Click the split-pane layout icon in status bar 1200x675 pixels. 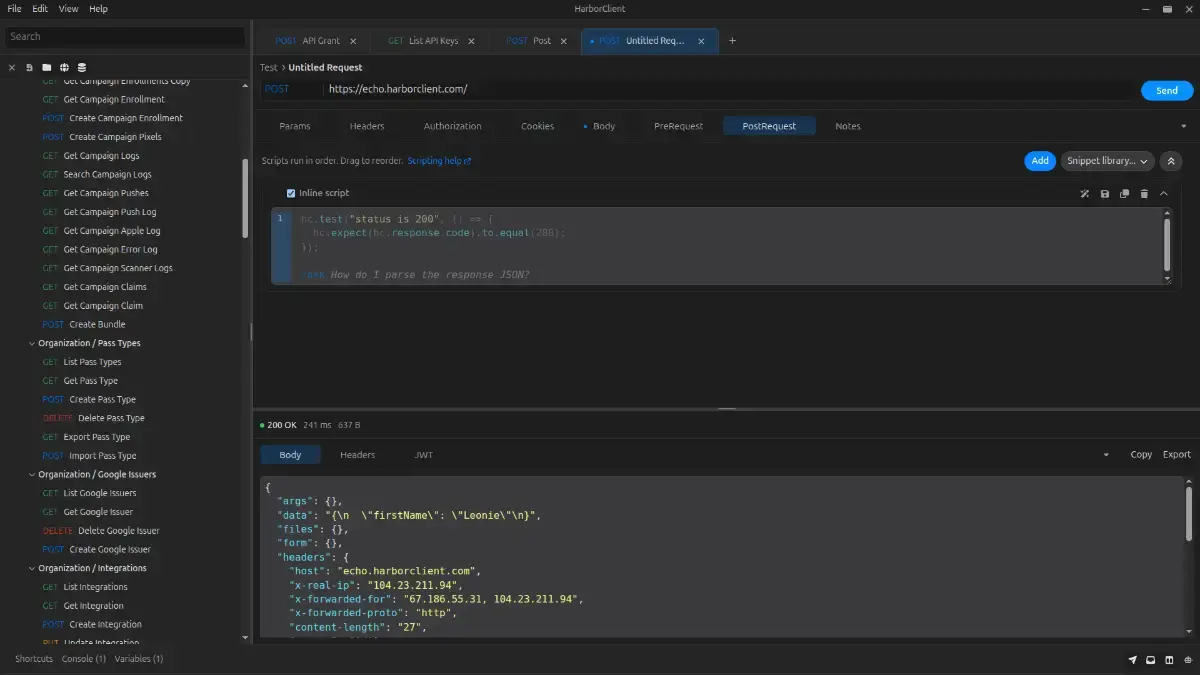pos(1169,660)
